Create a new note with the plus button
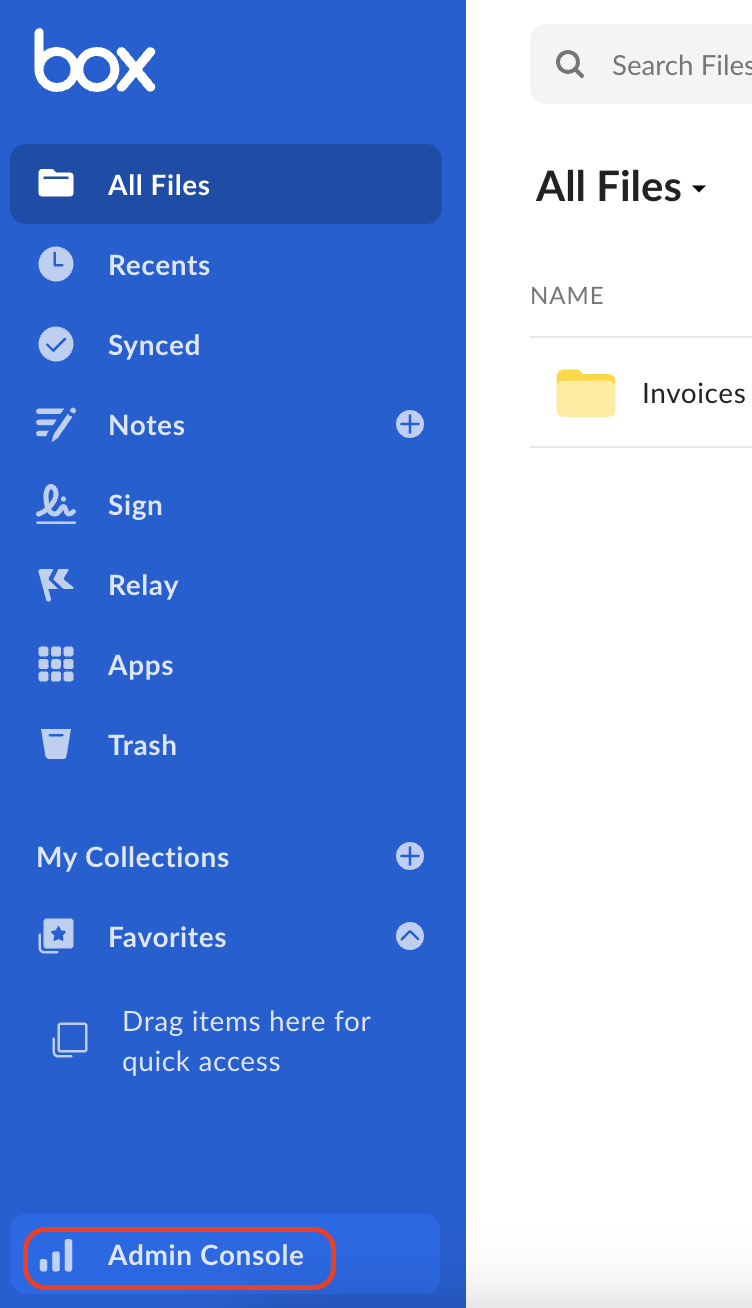The height and width of the screenshot is (1308, 752). [x=410, y=425]
